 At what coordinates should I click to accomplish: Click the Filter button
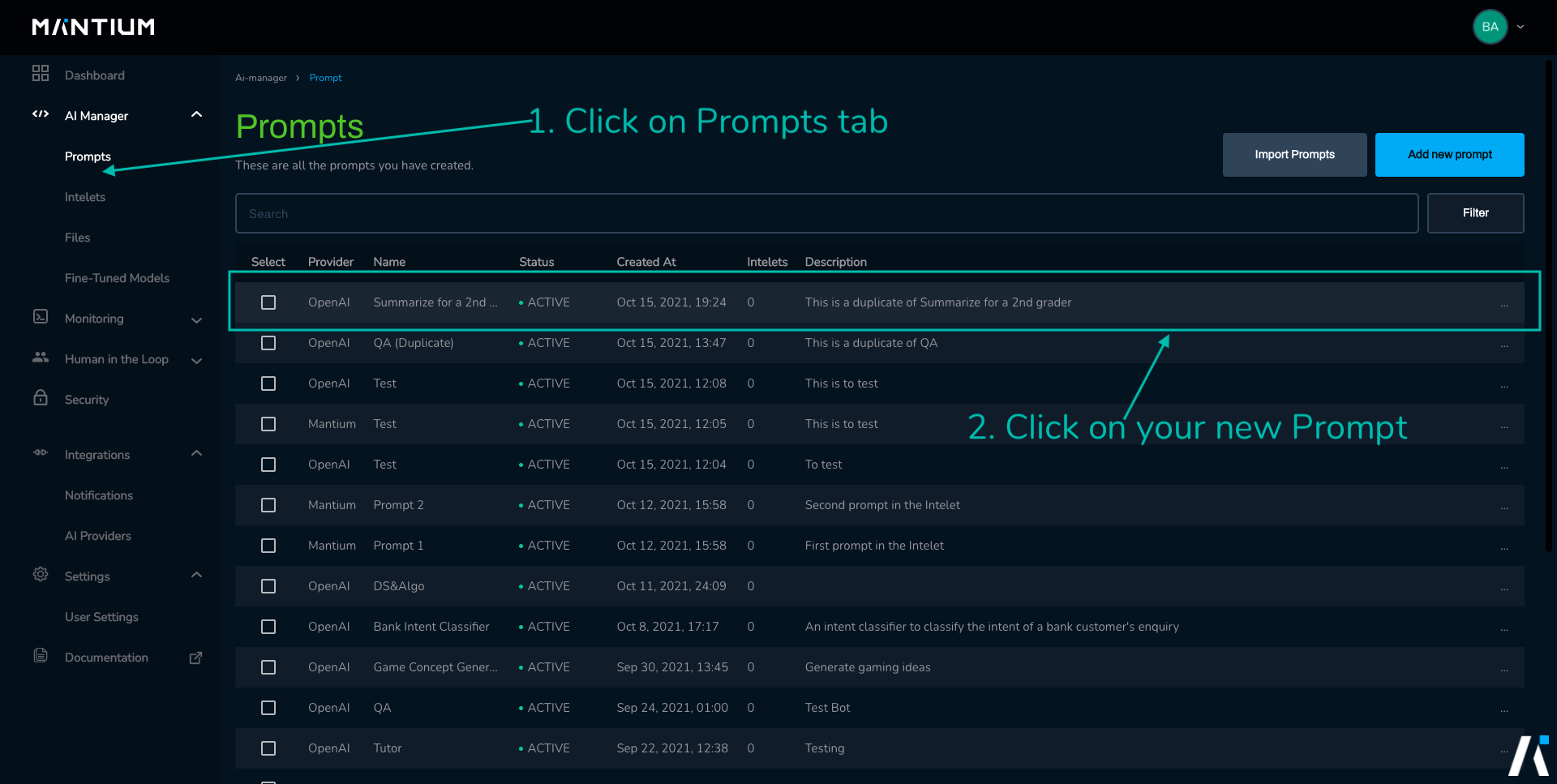coord(1475,213)
